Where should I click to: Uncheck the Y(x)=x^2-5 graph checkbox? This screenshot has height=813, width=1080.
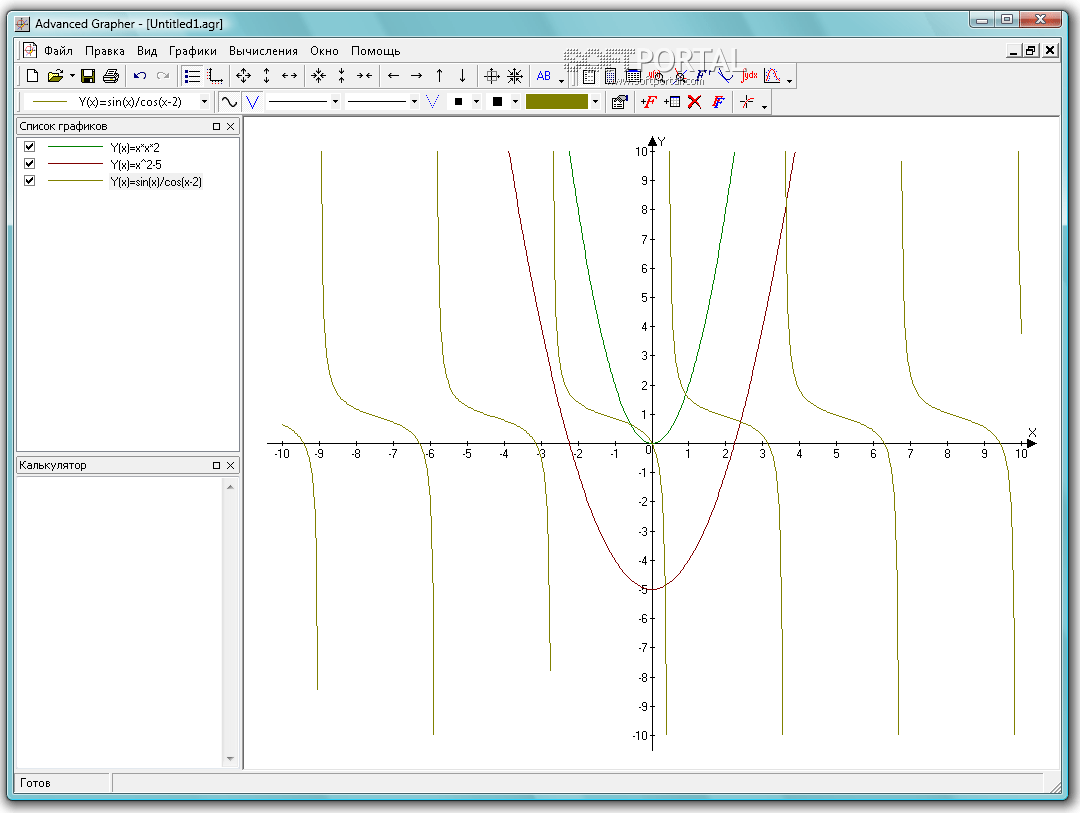pos(29,163)
